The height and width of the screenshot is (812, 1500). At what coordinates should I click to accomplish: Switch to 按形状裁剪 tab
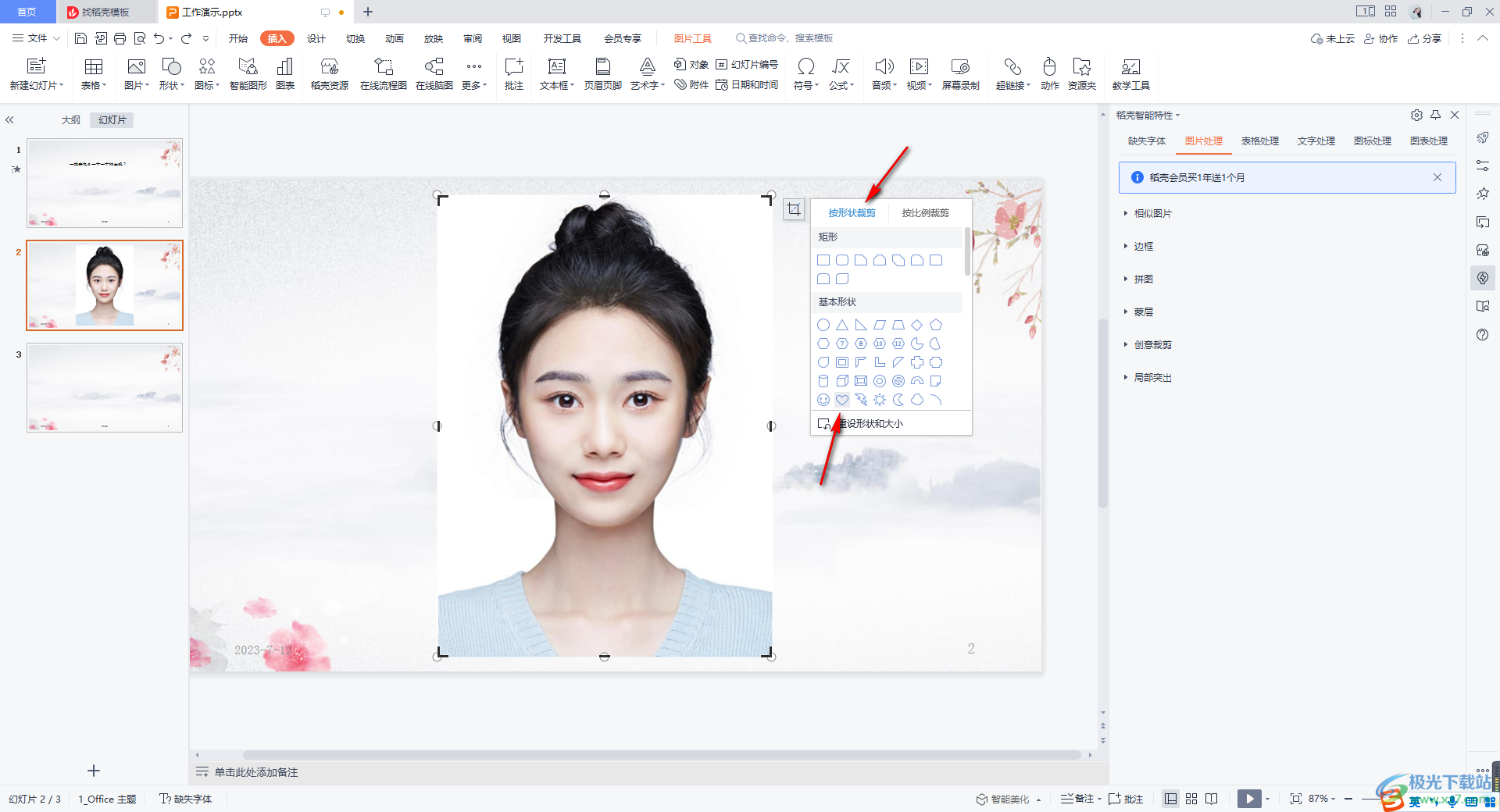coord(852,212)
